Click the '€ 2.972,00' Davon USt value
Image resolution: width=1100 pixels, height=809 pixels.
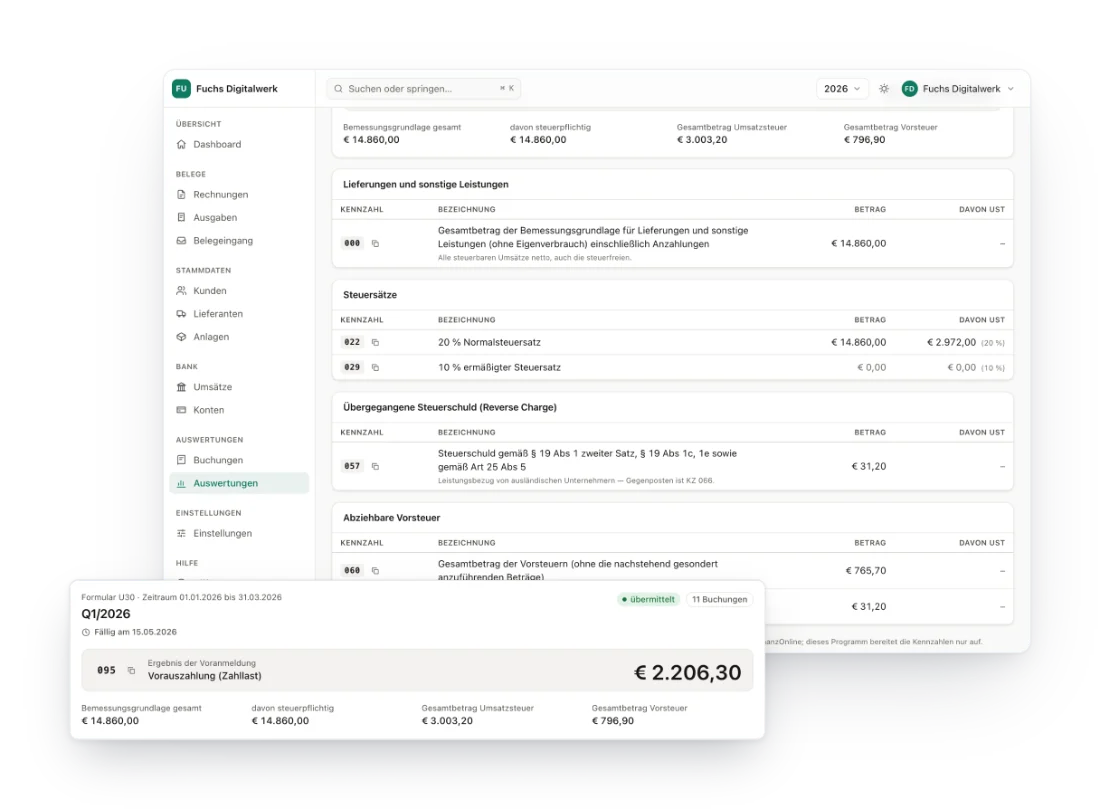click(951, 342)
